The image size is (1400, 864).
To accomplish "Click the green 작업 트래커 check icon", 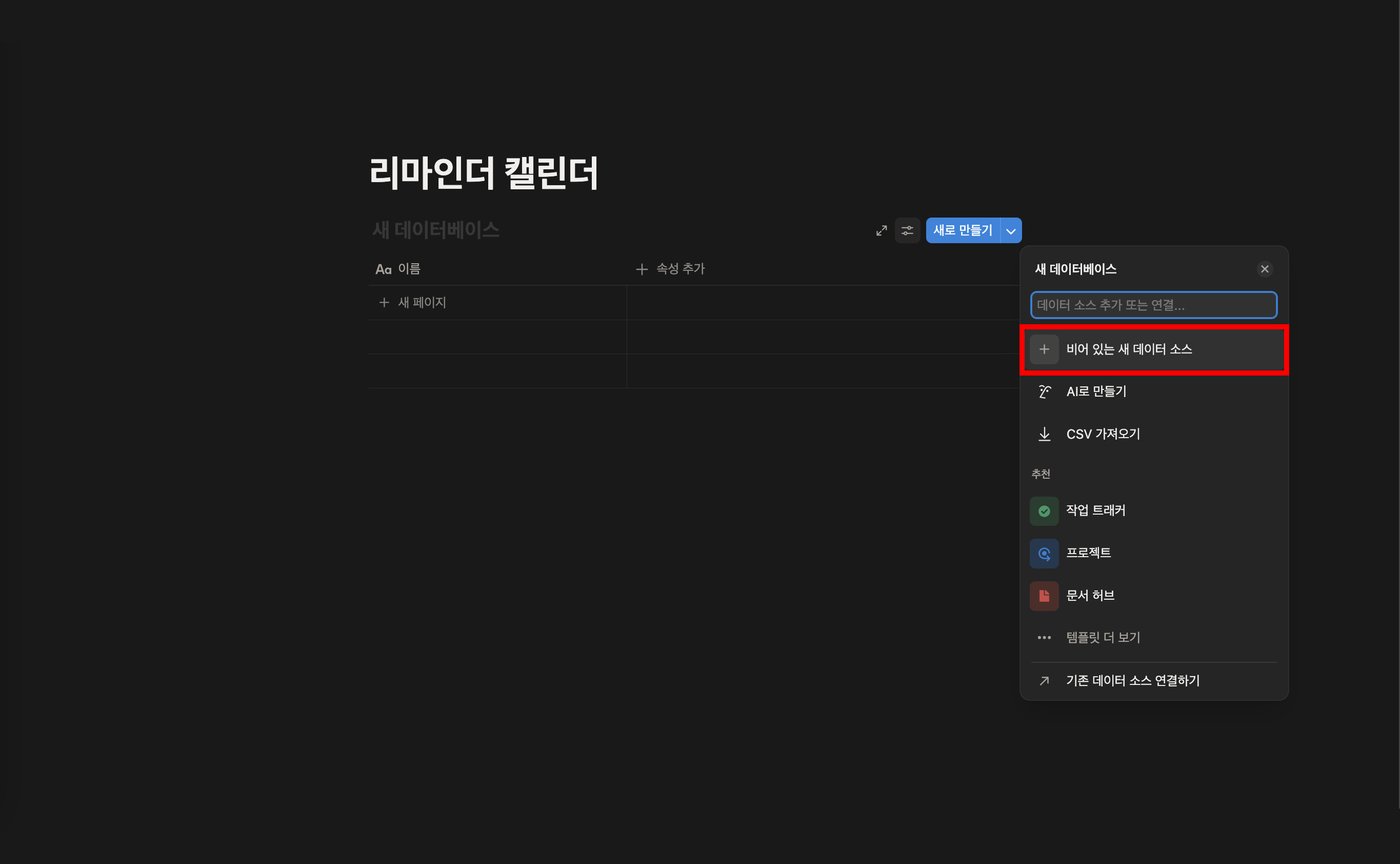I will (1044, 511).
